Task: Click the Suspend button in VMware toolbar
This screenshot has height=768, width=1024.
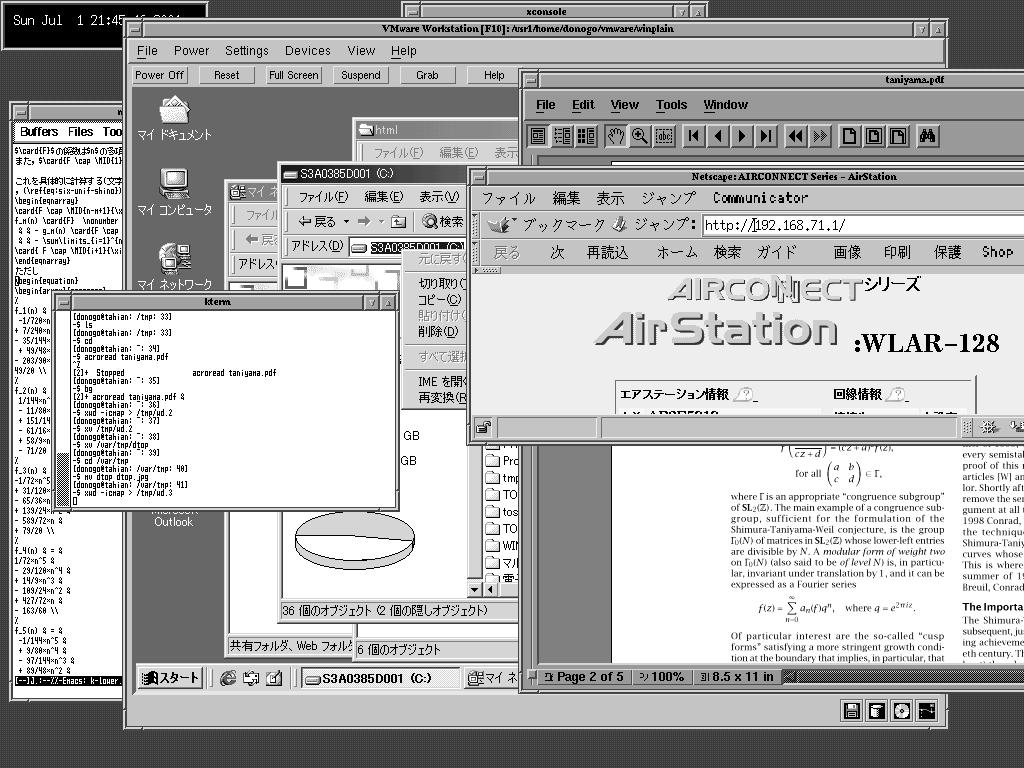Action: pos(361,75)
